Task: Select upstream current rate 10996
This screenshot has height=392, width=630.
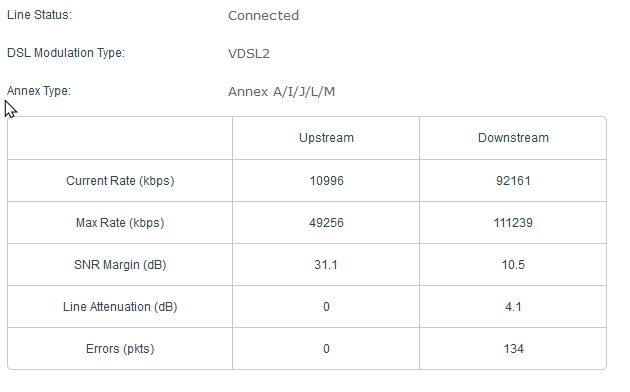Action: [x=326, y=181]
